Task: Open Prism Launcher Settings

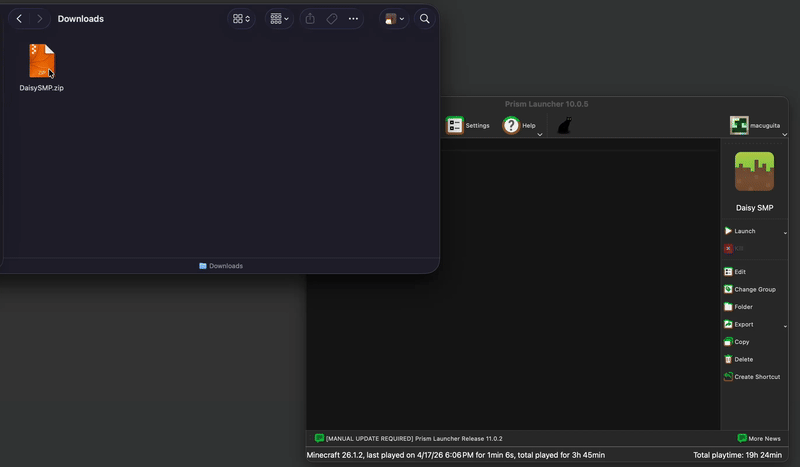Action: tap(468, 126)
